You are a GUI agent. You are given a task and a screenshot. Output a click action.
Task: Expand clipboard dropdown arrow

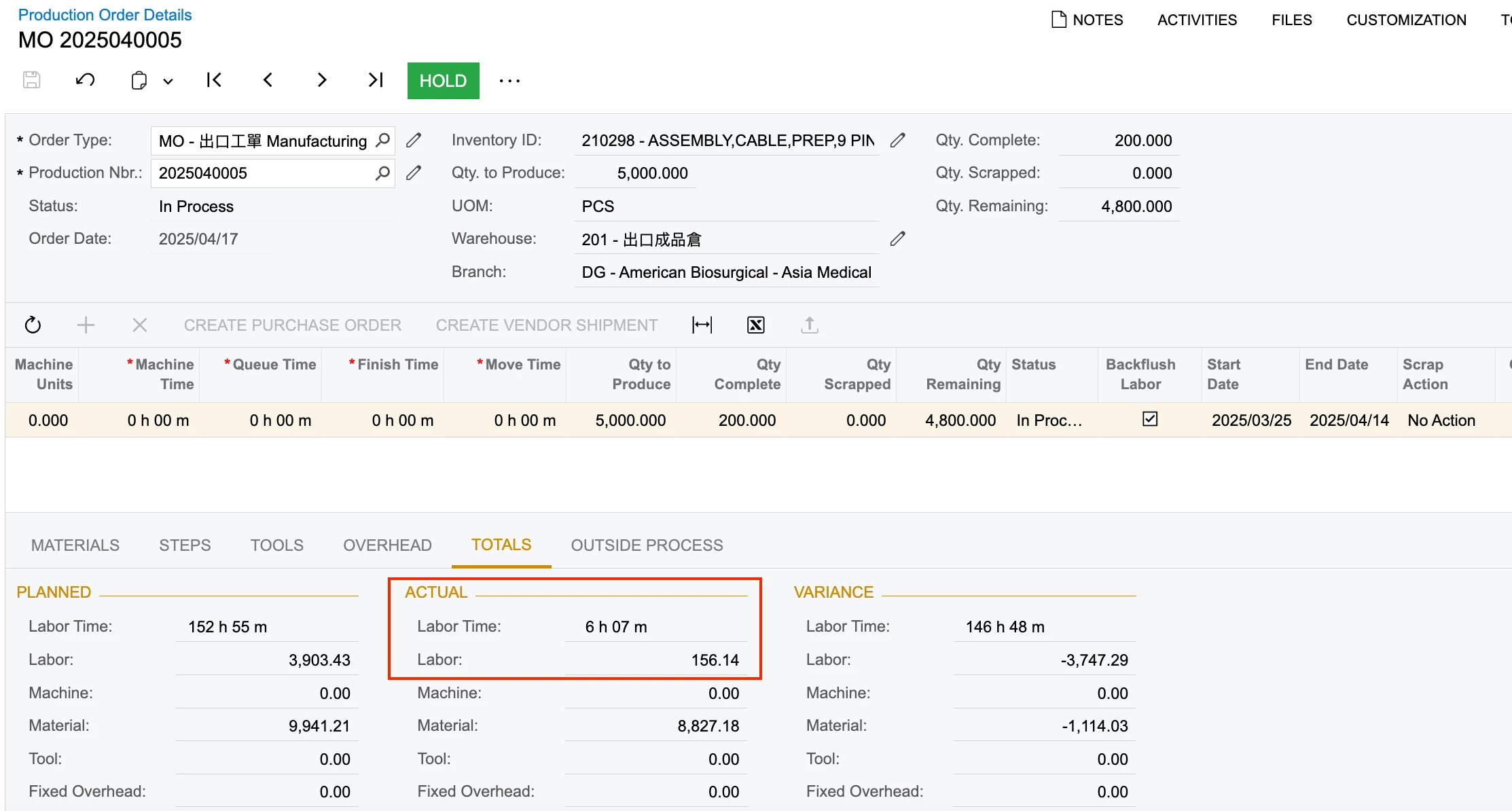[x=168, y=82]
